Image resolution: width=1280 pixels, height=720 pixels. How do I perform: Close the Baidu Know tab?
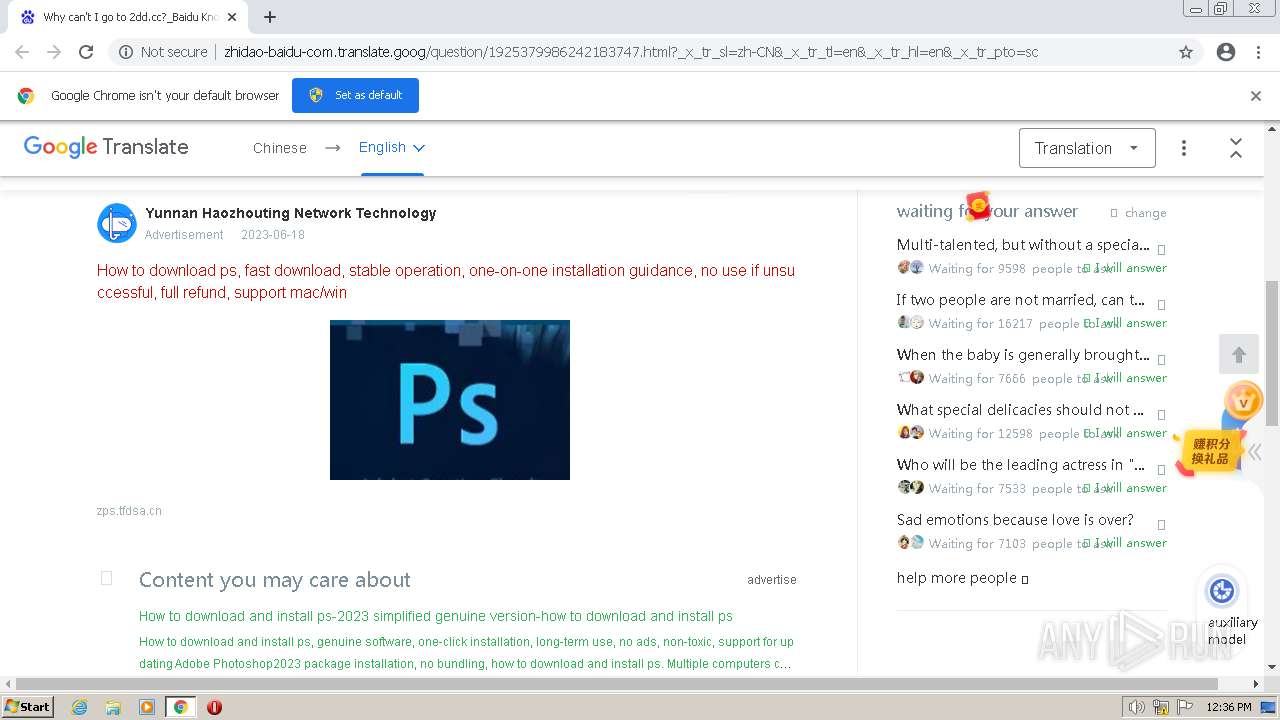click(231, 17)
